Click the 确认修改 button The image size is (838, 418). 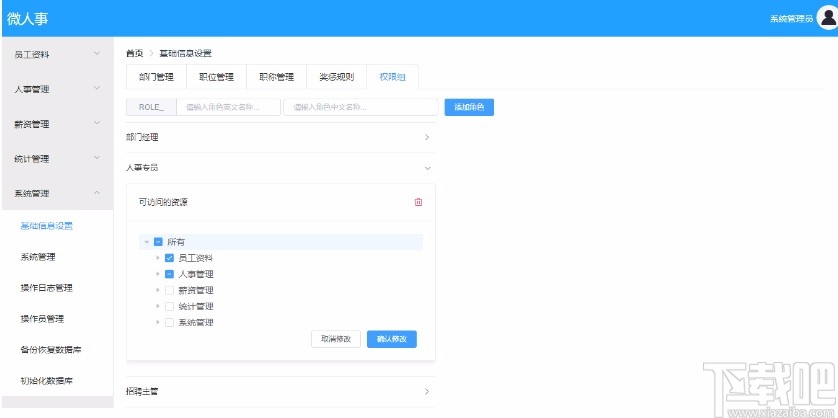click(x=392, y=339)
